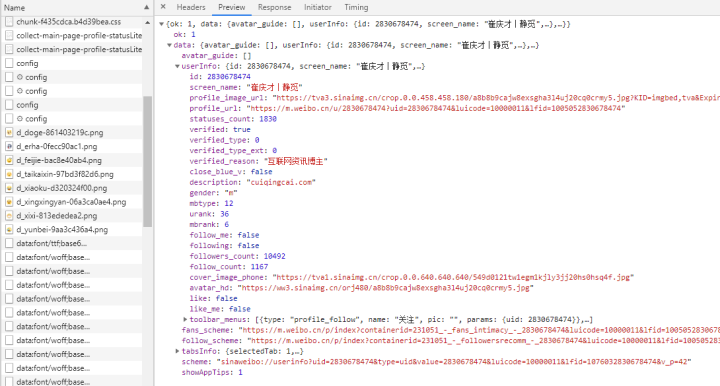Screen dimensions: 720x386
Task: Expand the toolbar_menus array
Action: (x=185, y=319)
